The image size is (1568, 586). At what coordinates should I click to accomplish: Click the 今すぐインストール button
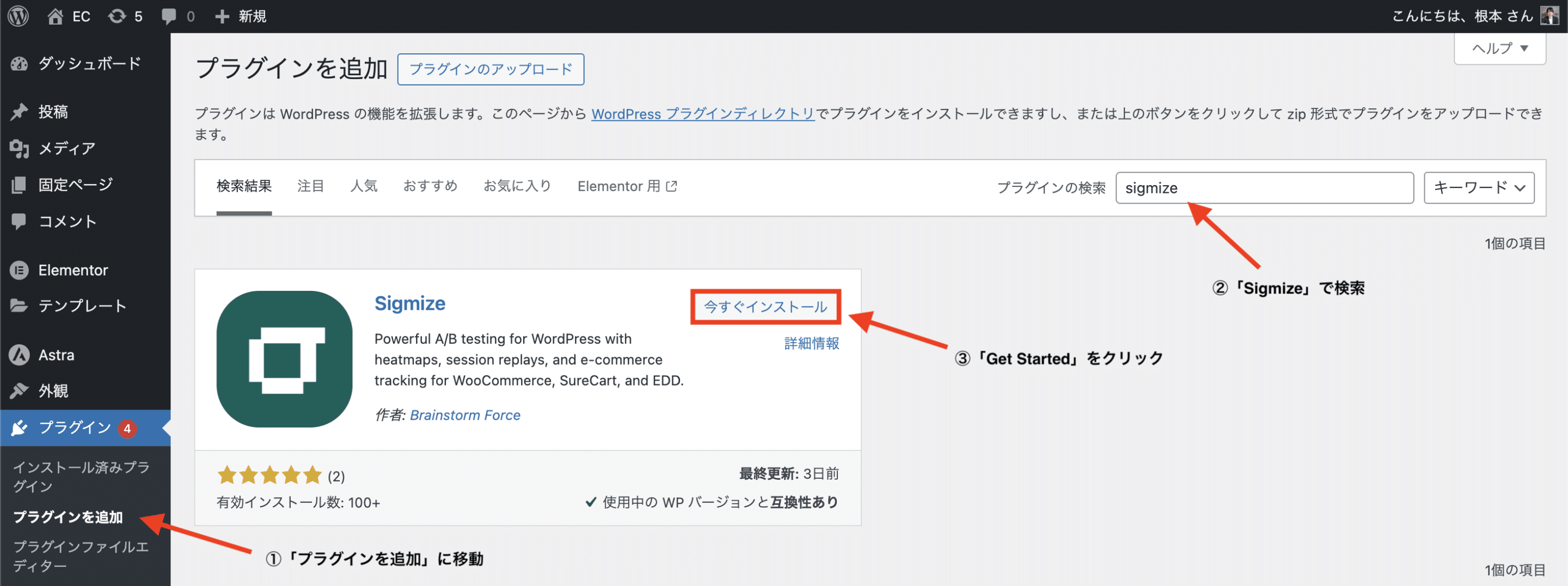[765, 307]
